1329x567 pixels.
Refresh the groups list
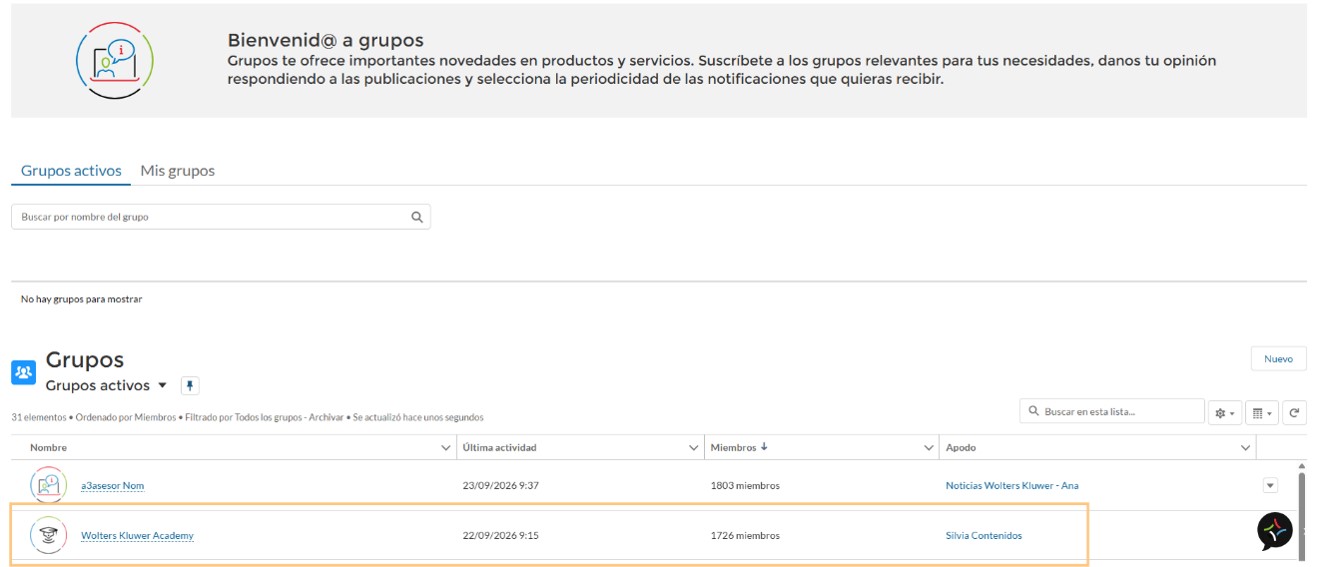tap(1294, 412)
